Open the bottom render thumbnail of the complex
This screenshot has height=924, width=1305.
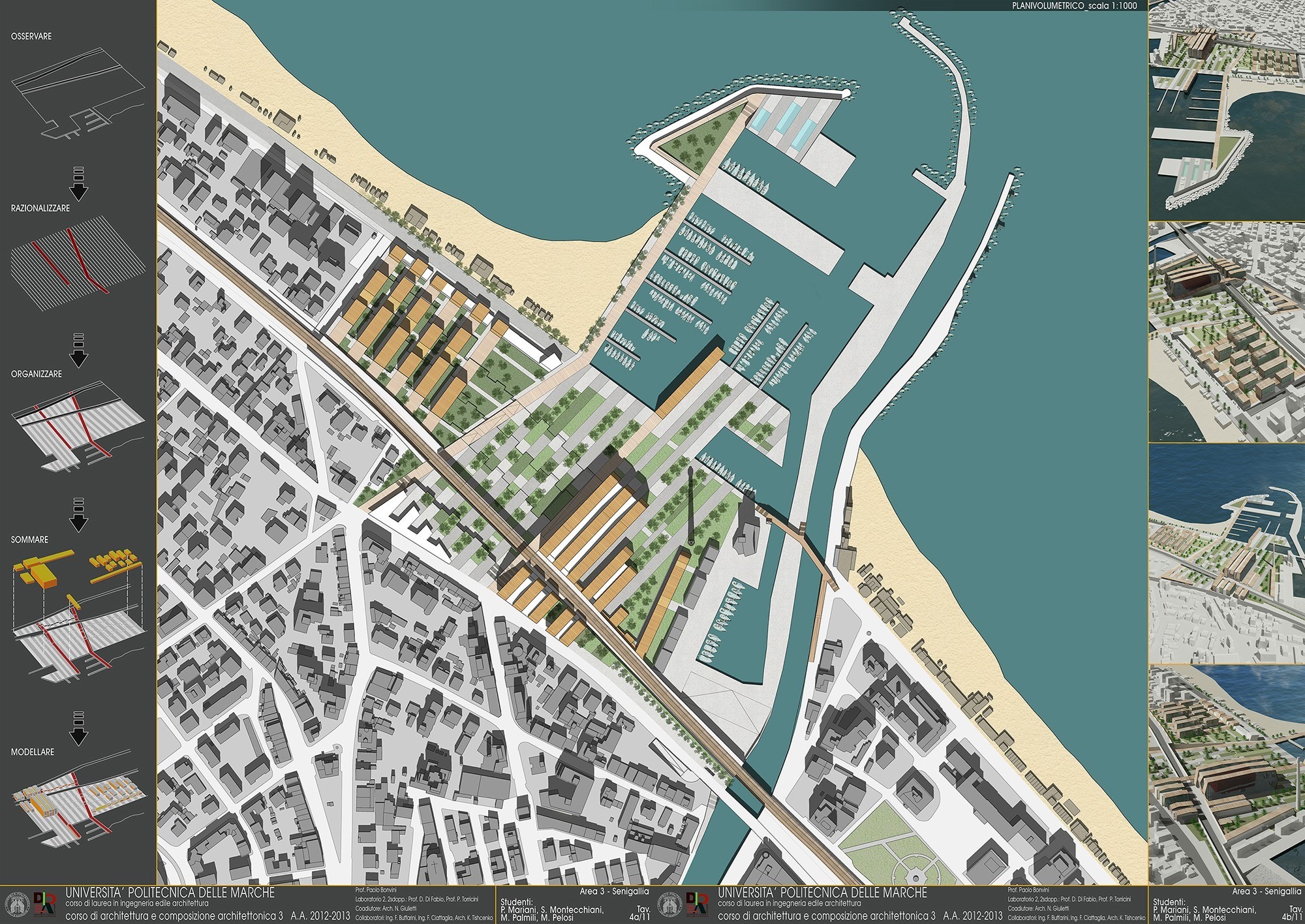pyautogui.click(x=1225, y=773)
